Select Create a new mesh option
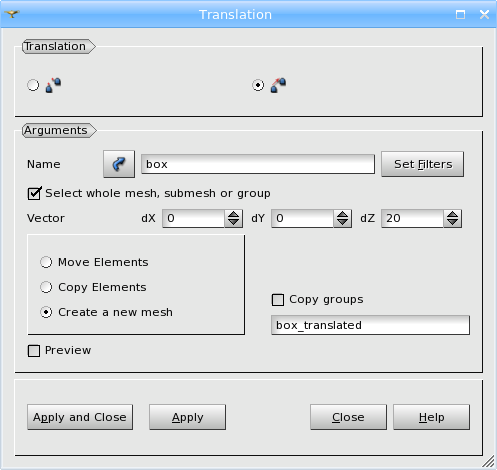Image resolution: width=497 pixels, height=470 pixels. tap(46, 312)
